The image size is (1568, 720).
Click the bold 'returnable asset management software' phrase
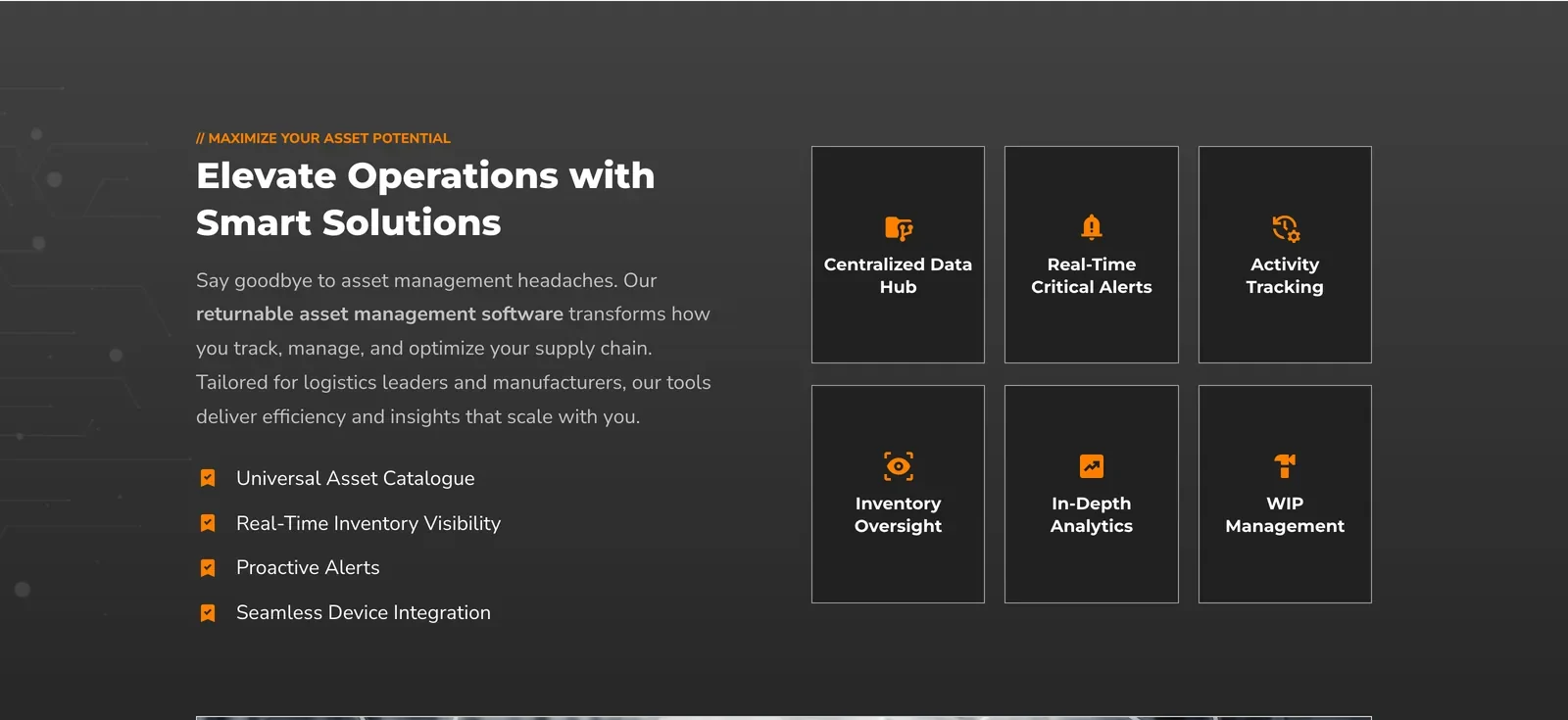coord(379,313)
